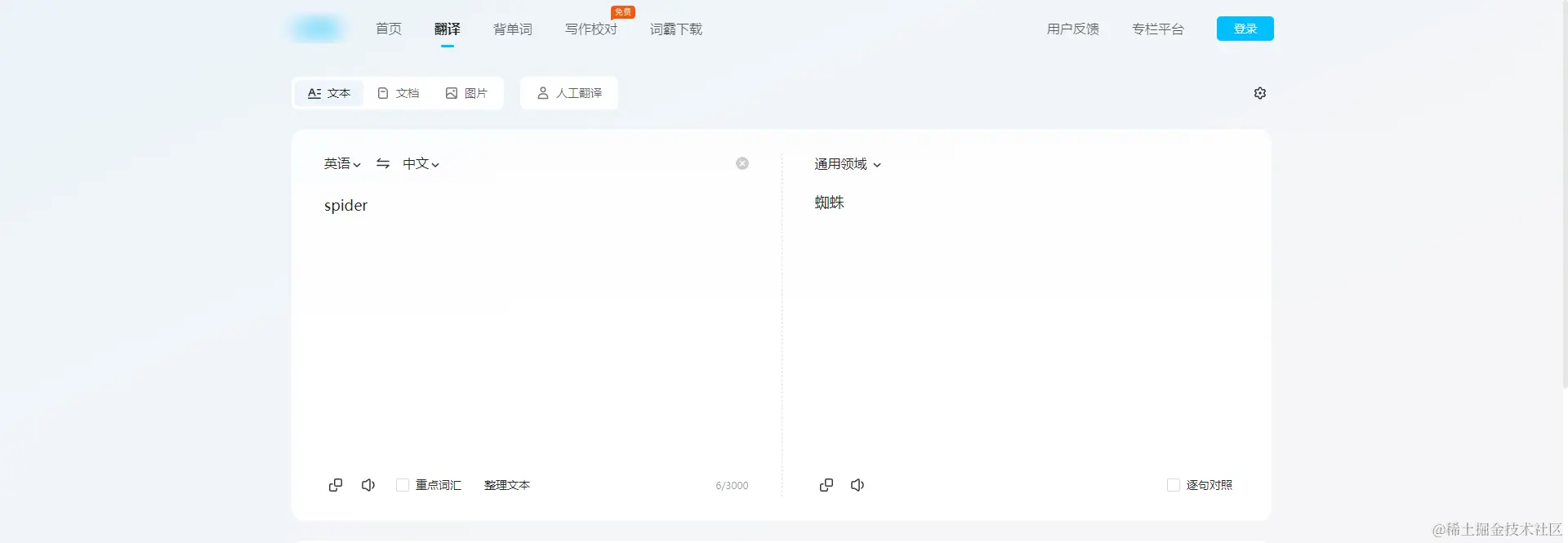Copy the translated result icon
Image resolution: width=1568 pixels, height=543 pixels.
point(826,485)
